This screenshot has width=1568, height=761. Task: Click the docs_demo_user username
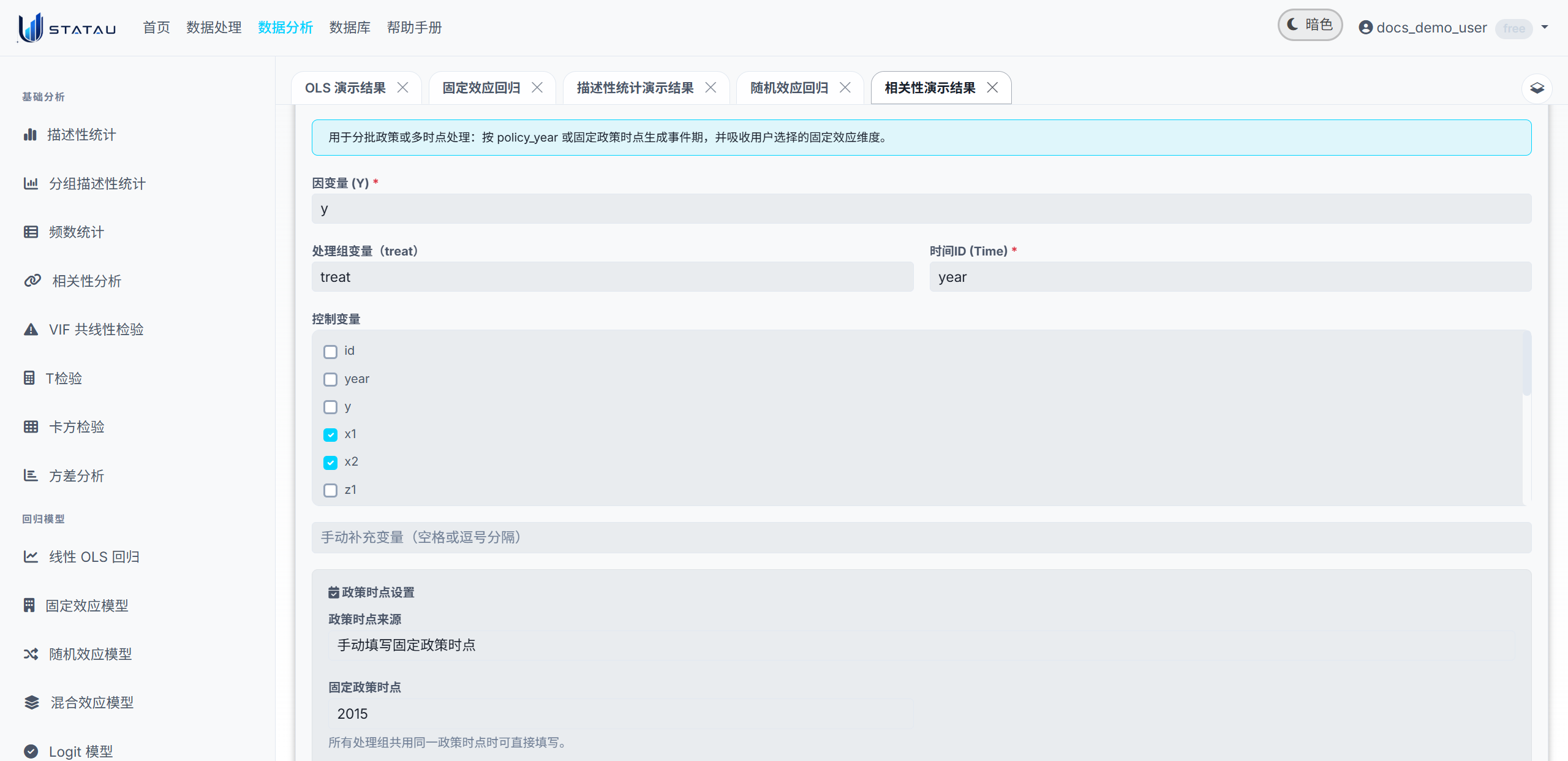pyautogui.click(x=1431, y=28)
